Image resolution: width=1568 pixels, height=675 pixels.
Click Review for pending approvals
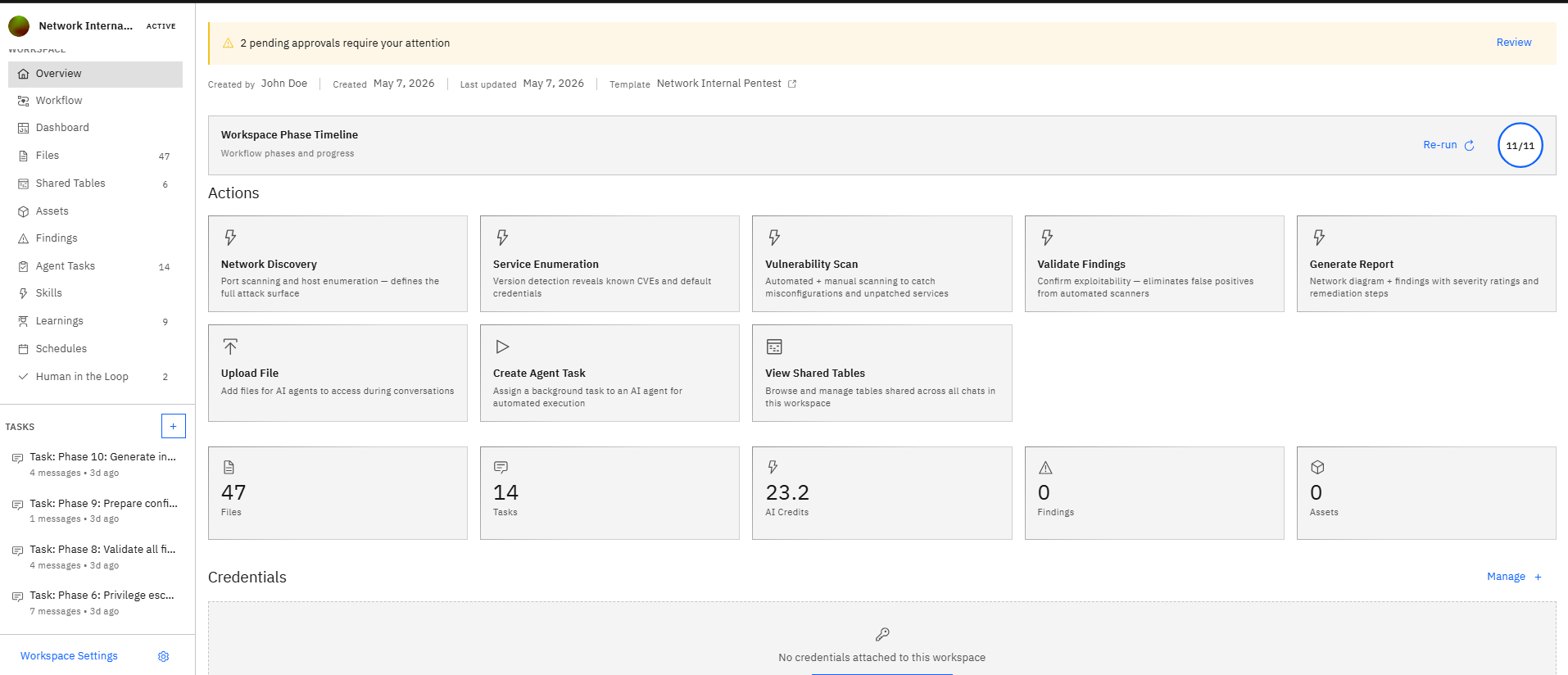click(1513, 43)
